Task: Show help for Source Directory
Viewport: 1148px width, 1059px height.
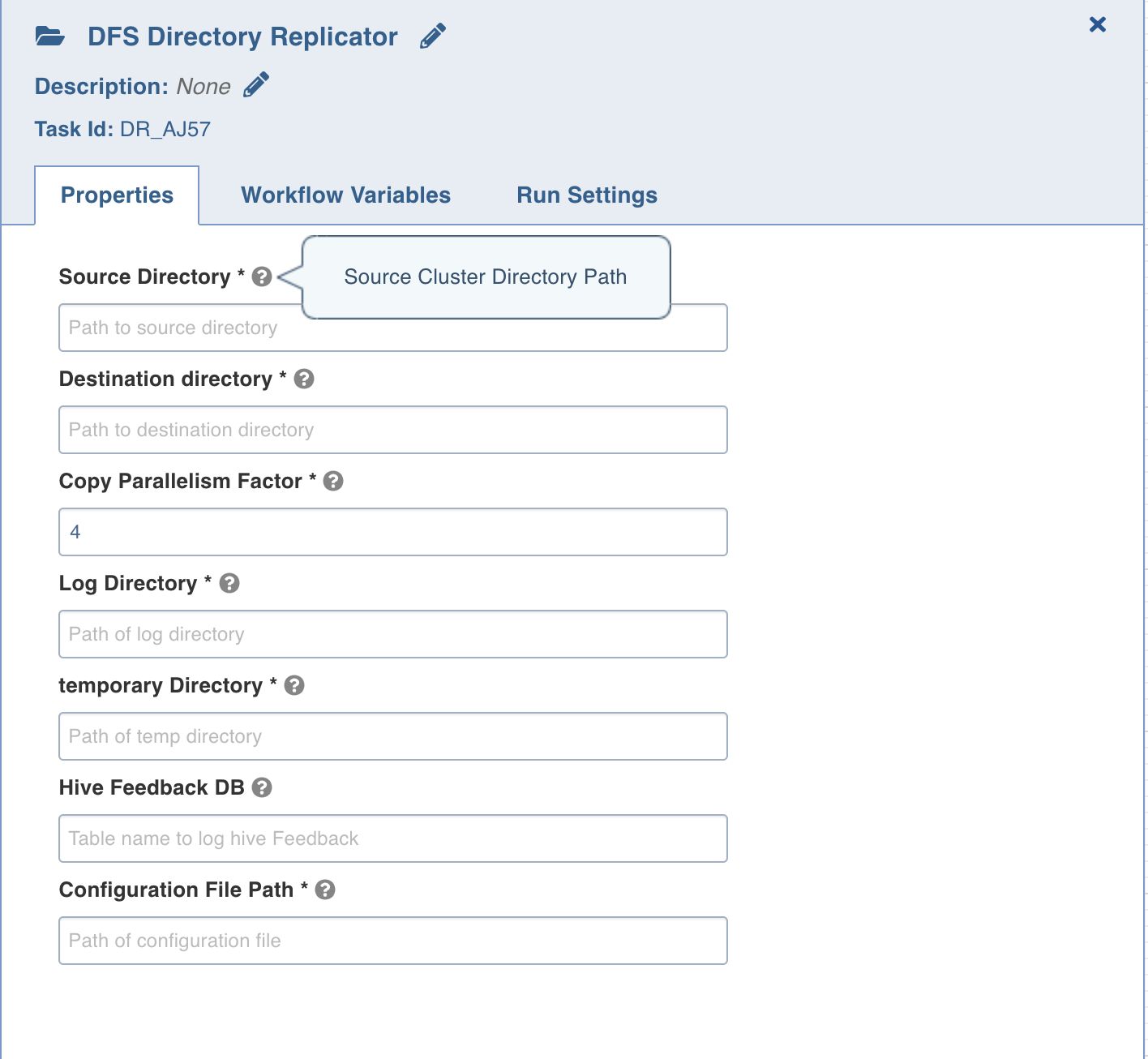Action: click(x=262, y=277)
